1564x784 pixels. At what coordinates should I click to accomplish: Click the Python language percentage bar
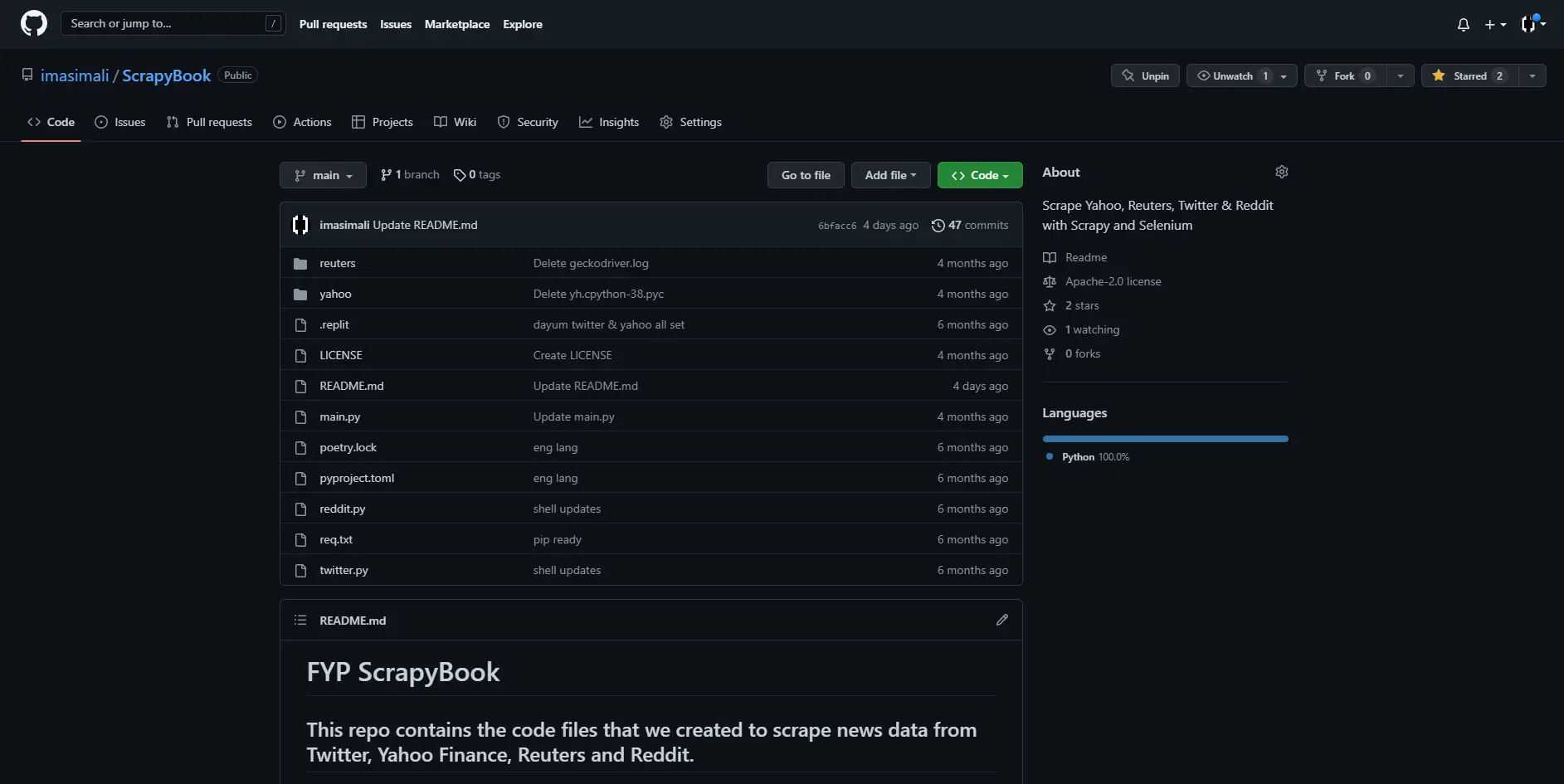(1165, 439)
